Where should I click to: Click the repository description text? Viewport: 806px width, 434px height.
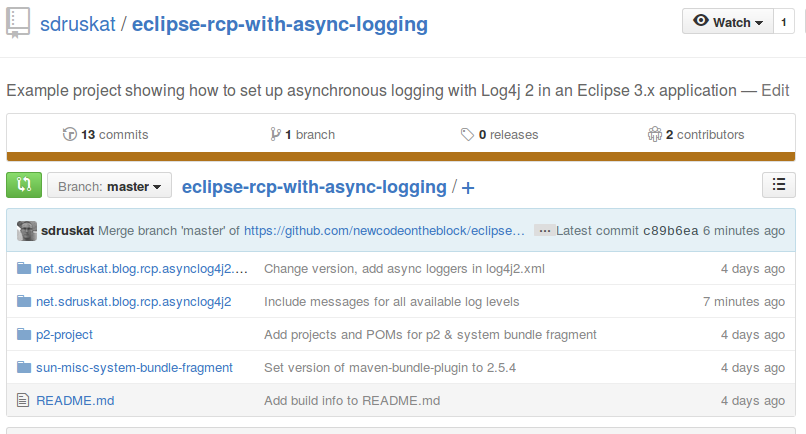point(371,91)
